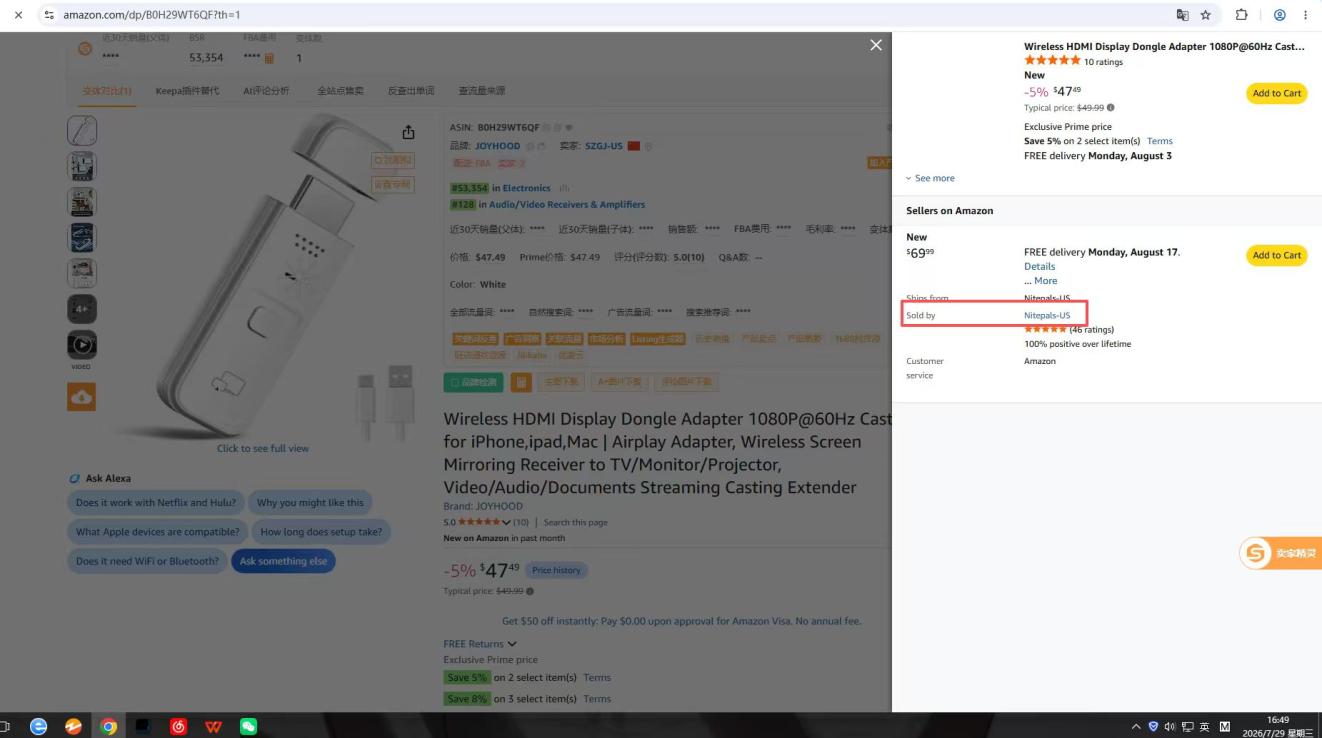The height and width of the screenshot is (738, 1322).
Task: Switch to the Keepa插件替代 tab
Action: click(187, 91)
